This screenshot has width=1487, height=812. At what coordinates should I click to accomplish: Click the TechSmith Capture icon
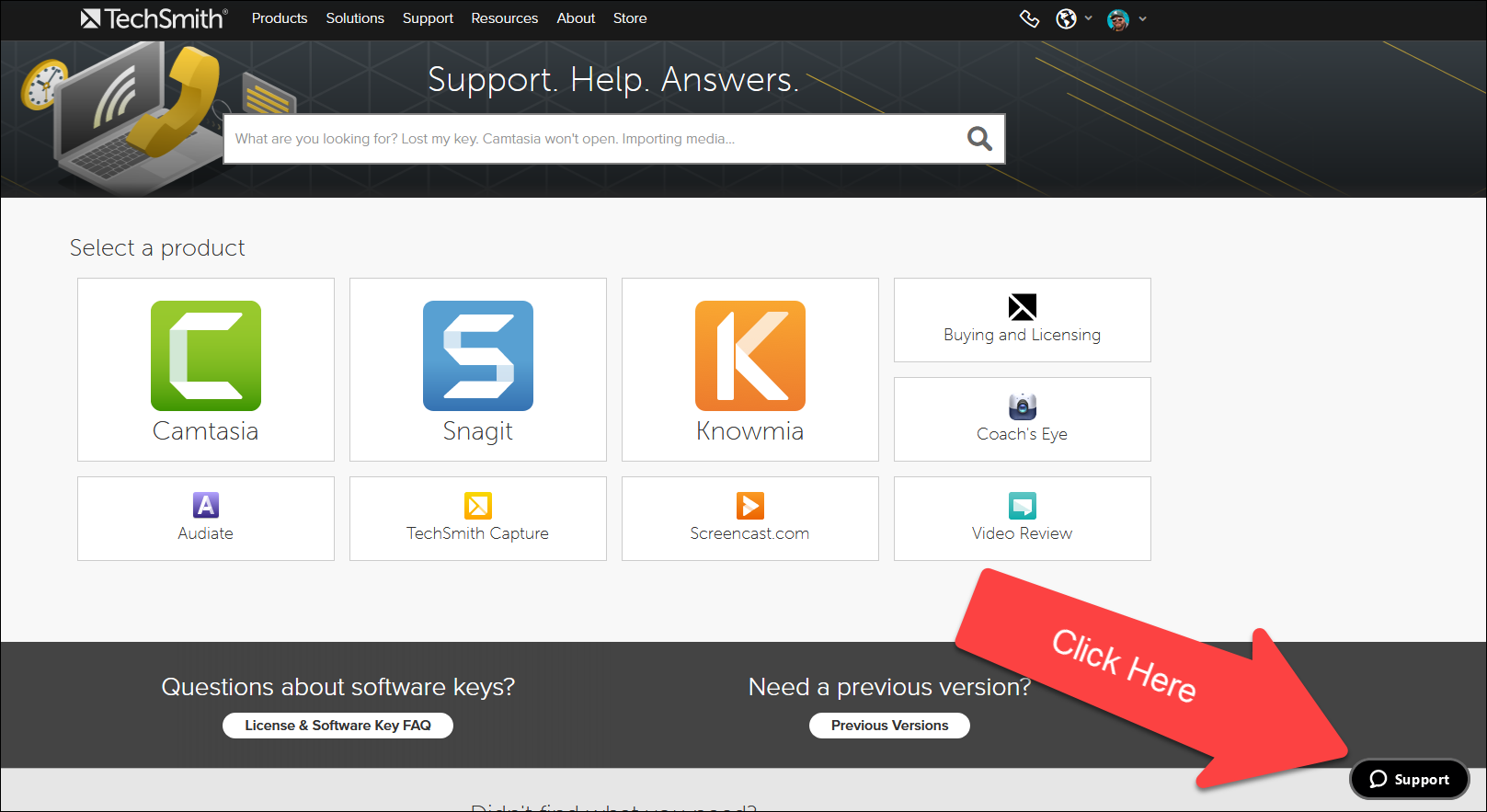[478, 506]
